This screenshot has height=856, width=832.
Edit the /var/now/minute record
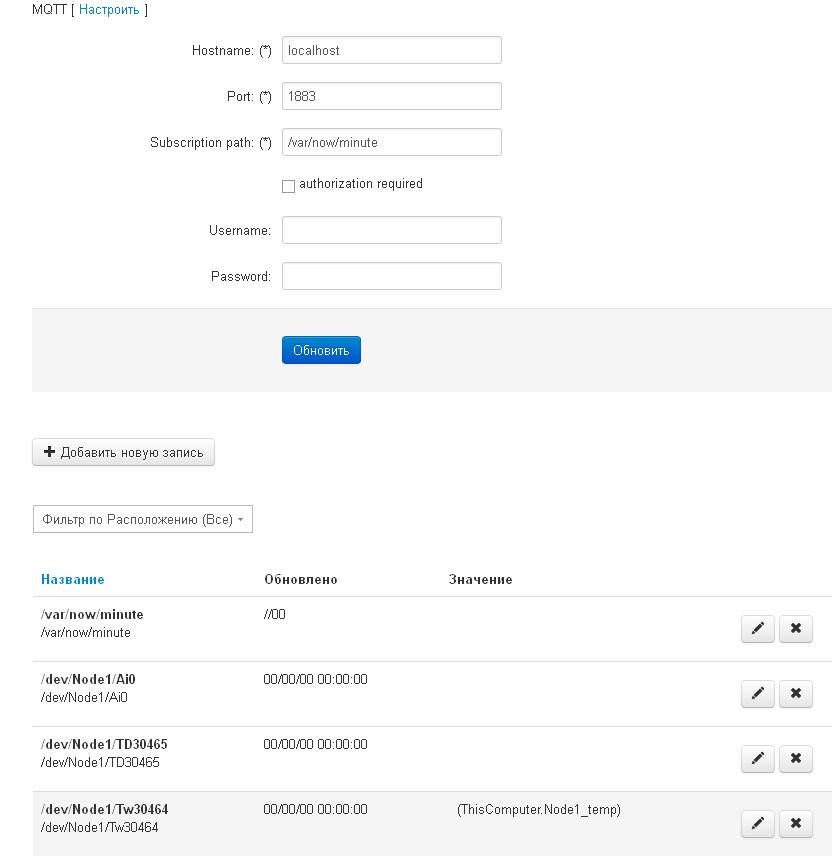(758, 629)
